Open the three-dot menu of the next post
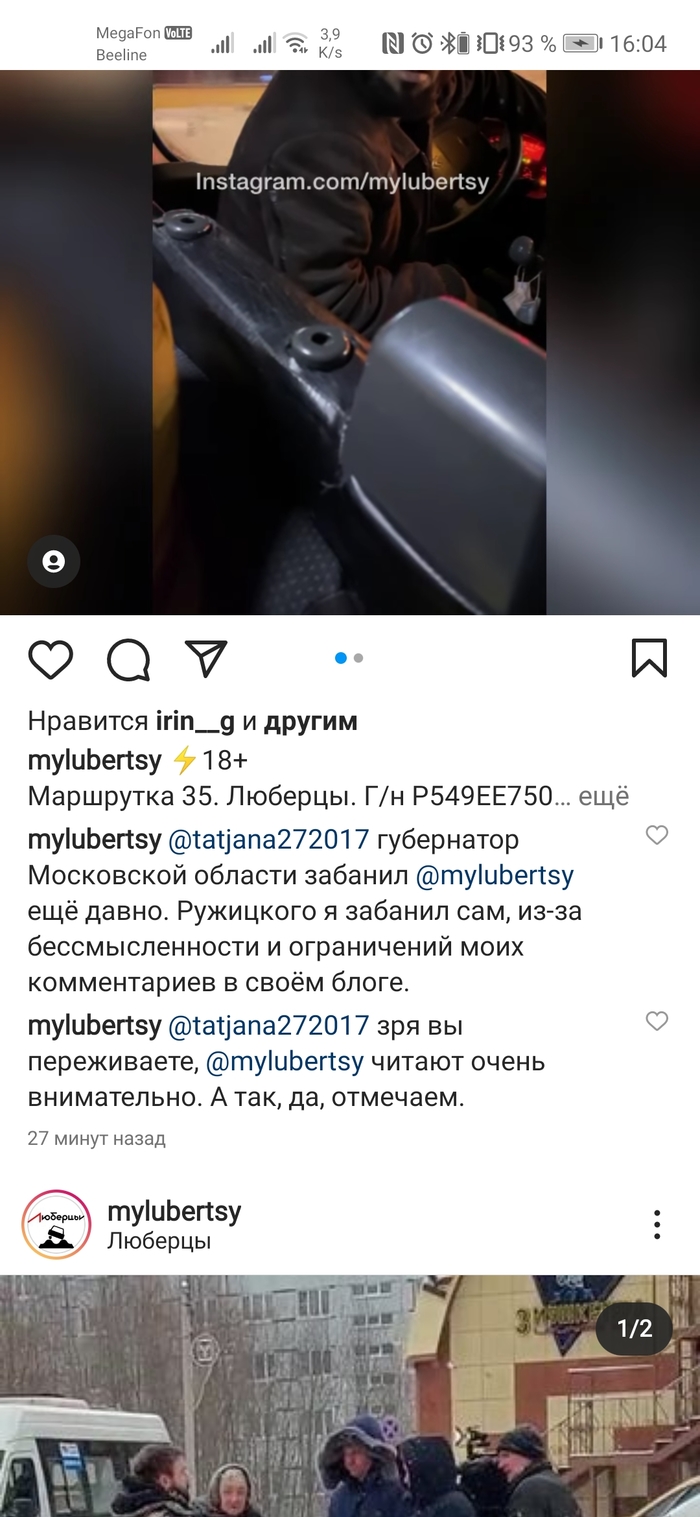The image size is (700, 1517). (x=657, y=1225)
